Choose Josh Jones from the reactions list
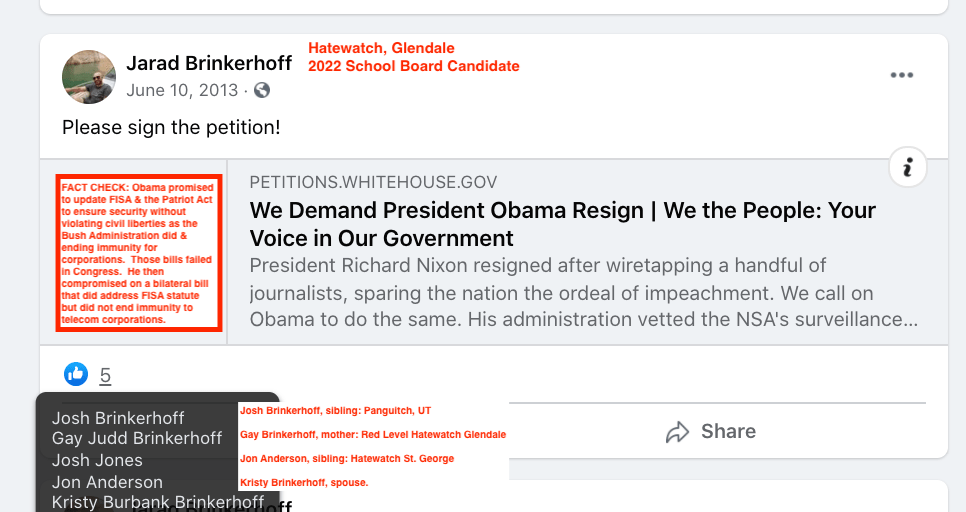The width and height of the screenshot is (966, 512). click(97, 460)
